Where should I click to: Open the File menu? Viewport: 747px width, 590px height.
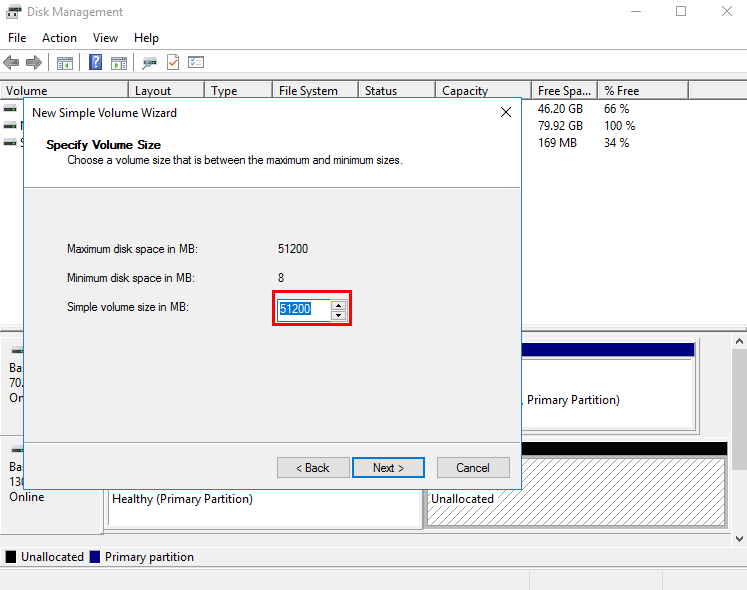pyautogui.click(x=17, y=38)
